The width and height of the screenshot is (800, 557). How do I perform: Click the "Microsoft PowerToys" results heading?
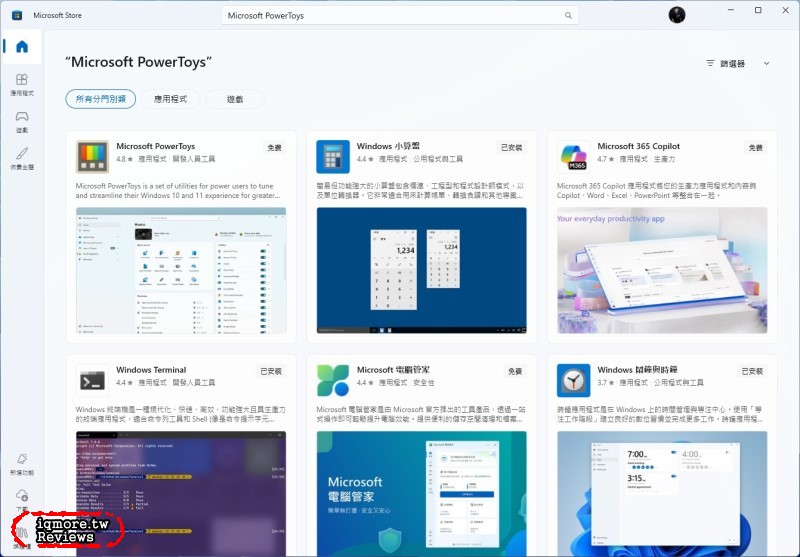[139, 62]
